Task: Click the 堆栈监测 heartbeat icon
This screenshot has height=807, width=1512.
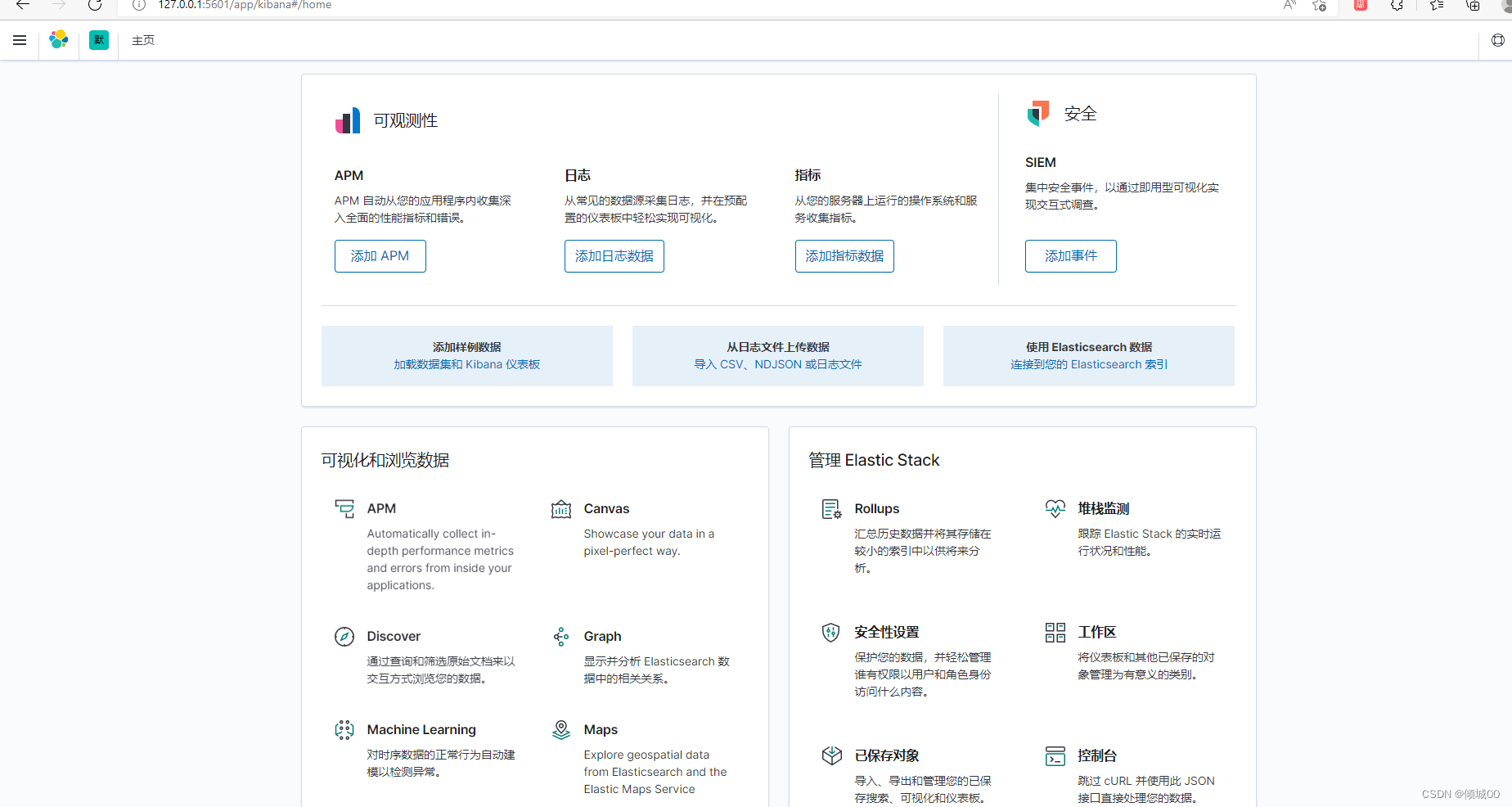Action: tap(1055, 509)
